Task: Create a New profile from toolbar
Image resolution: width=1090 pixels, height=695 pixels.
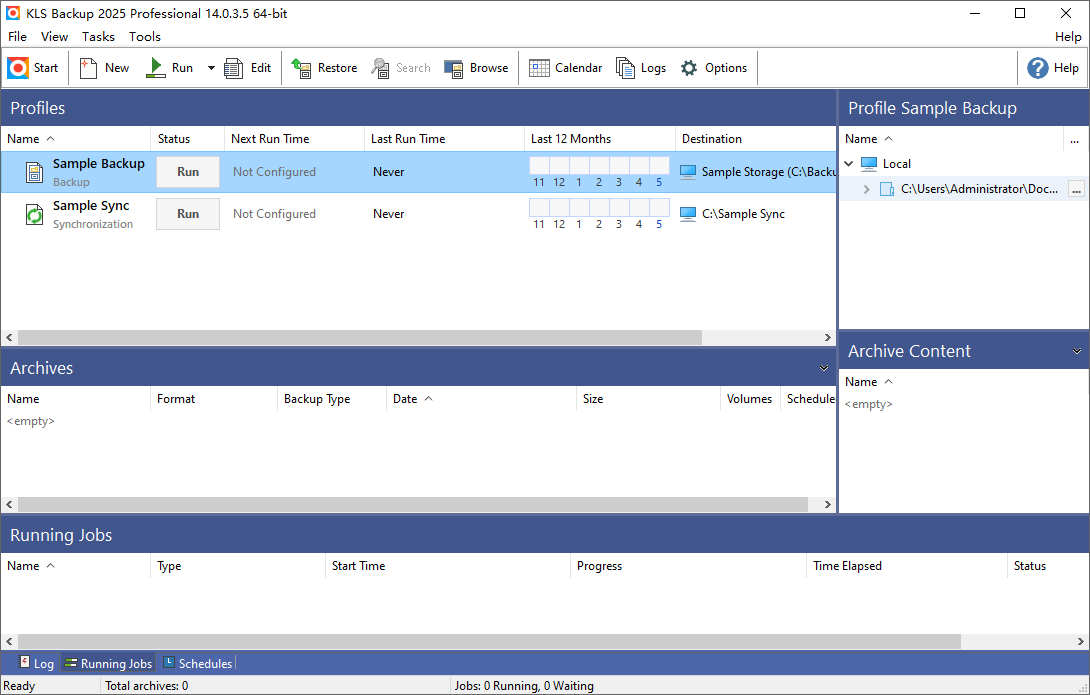Action: point(104,67)
